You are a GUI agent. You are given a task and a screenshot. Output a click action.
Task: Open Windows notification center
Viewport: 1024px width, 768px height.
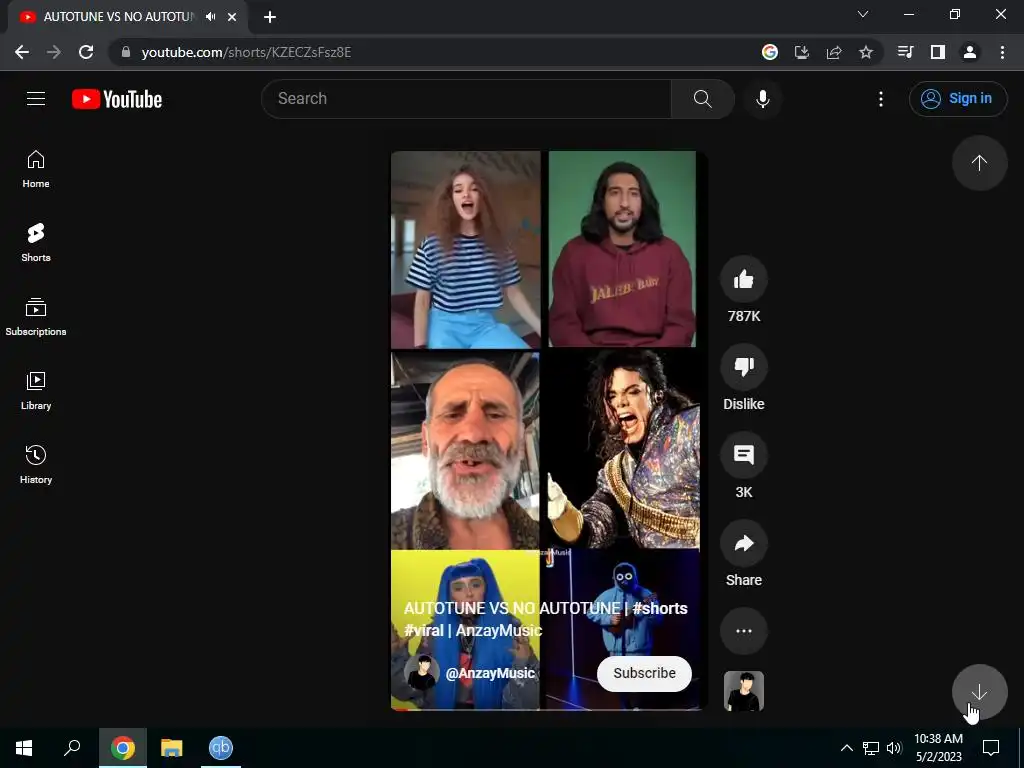(991, 748)
